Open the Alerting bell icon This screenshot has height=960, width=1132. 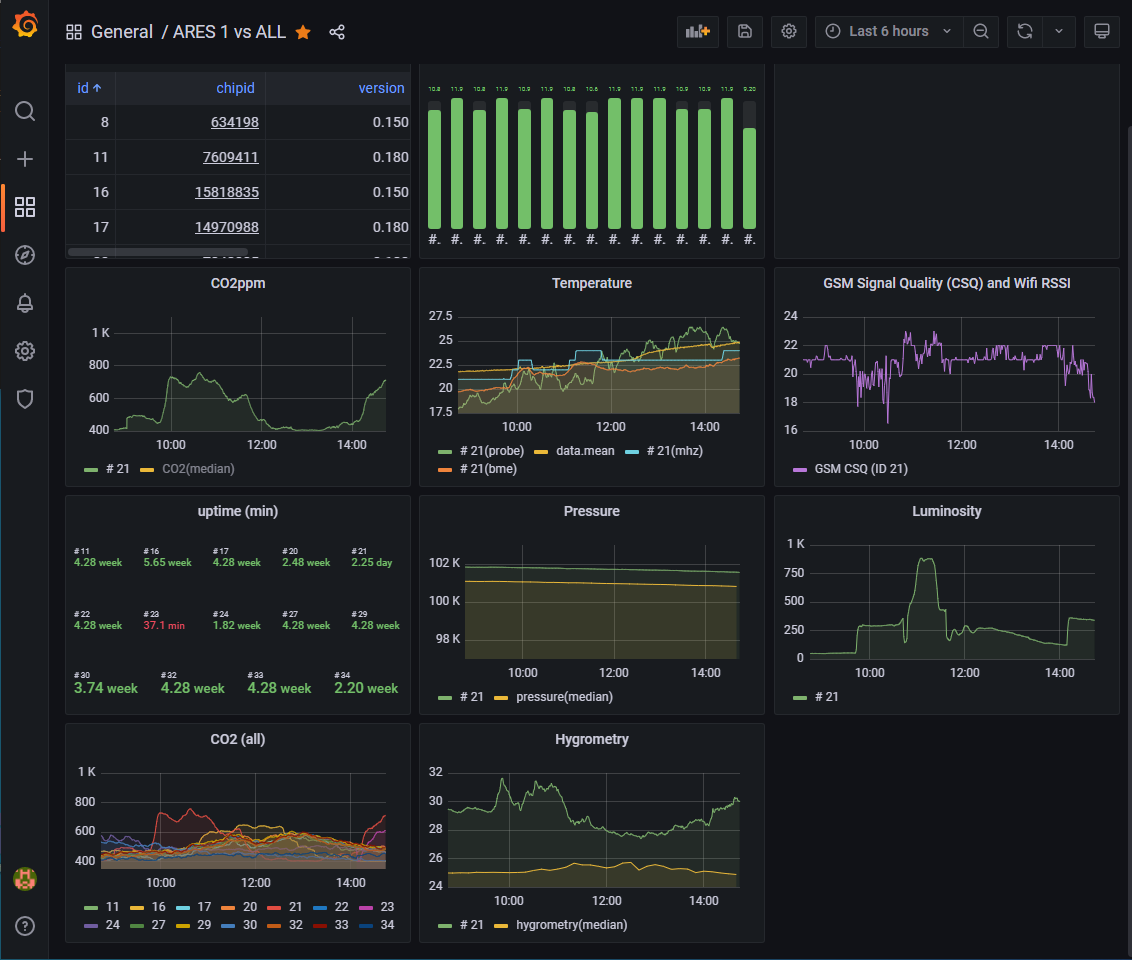(25, 303)
